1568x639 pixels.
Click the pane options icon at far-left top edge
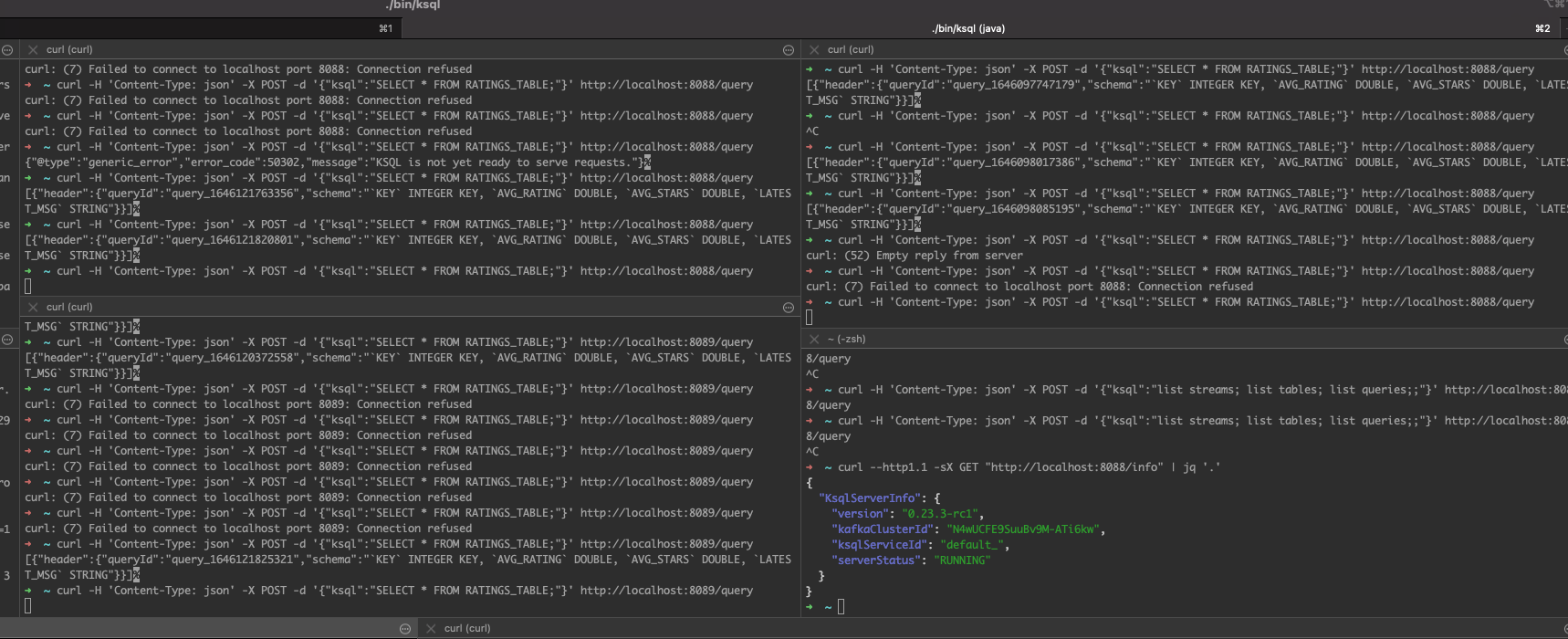pyautogui.click(x=7, y=50)
